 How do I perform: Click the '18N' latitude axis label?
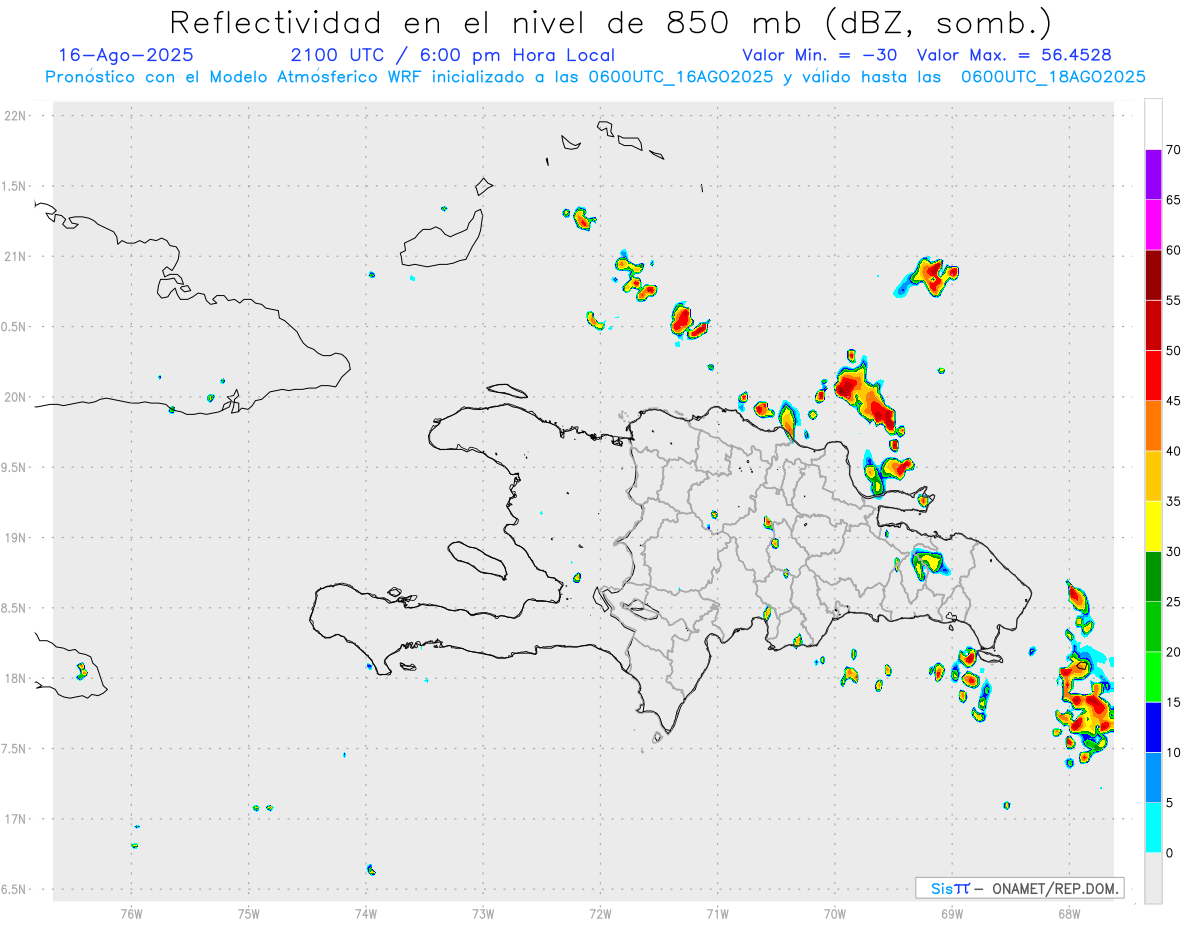[x=17, y=679]
